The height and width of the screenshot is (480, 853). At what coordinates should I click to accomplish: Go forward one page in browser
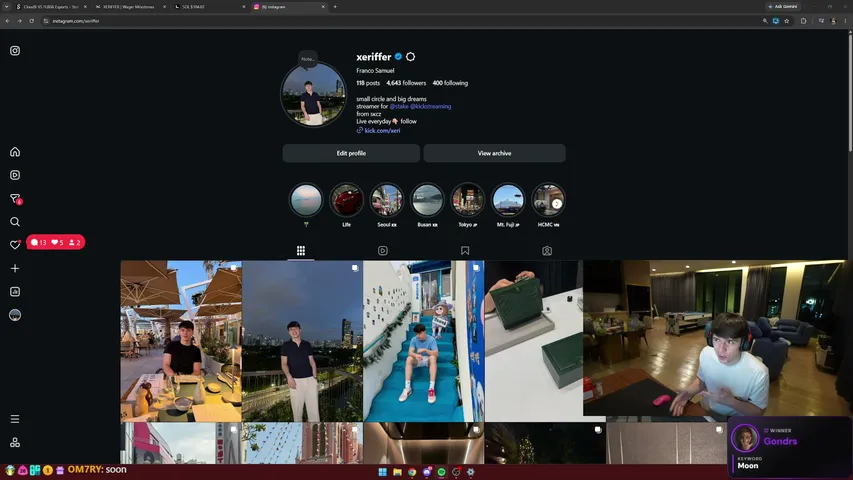(20, 21)
